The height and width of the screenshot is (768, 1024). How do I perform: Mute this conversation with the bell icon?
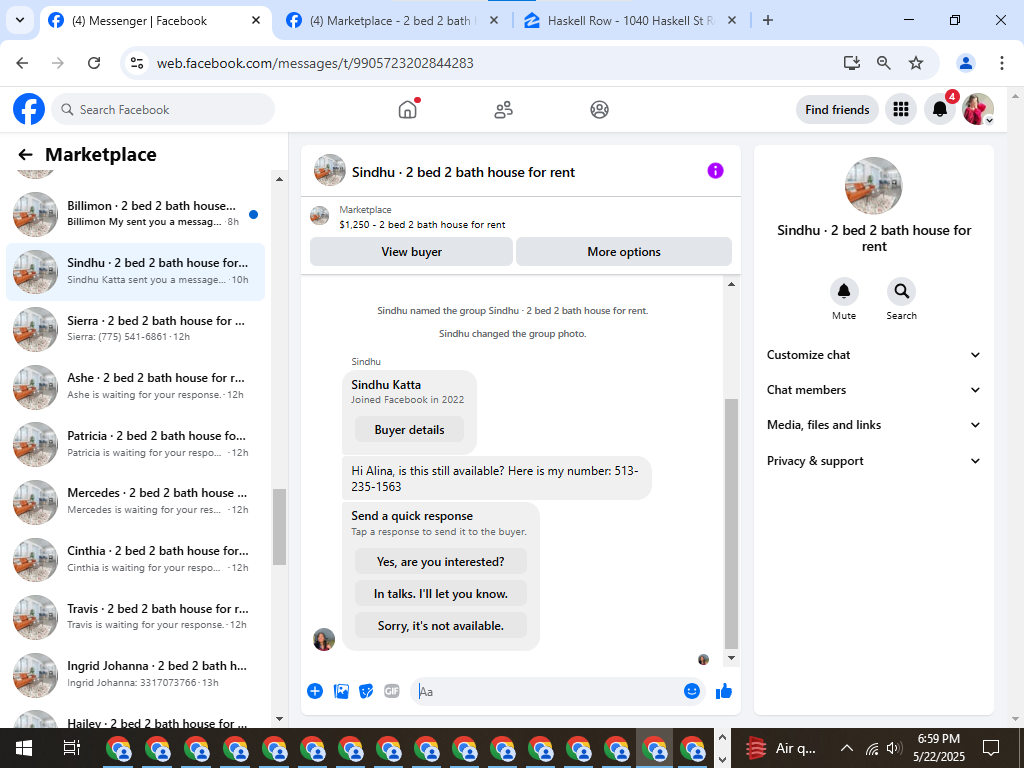[x=844, y=291]
